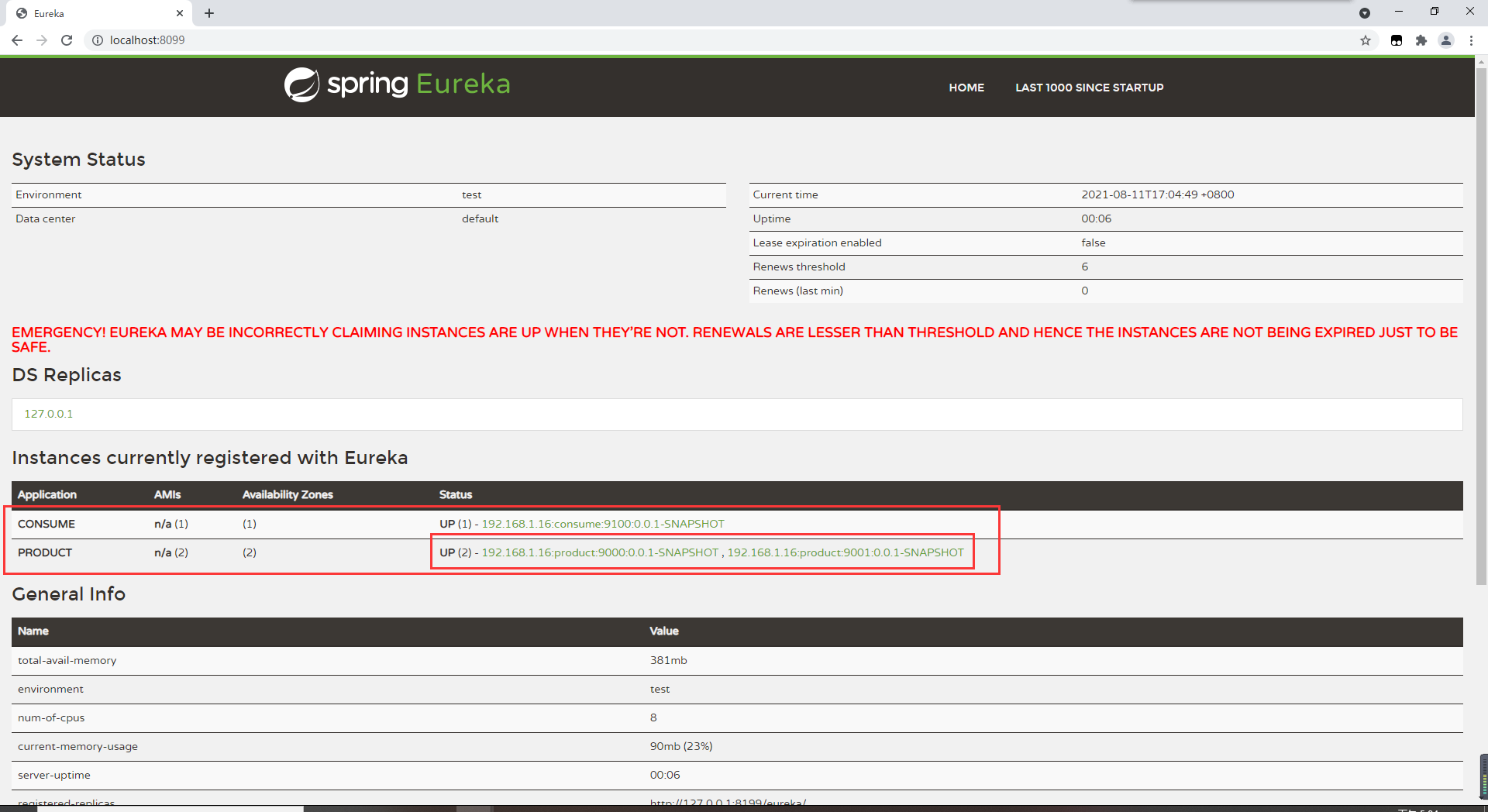Click the server-uptime row label
The height and width of the screenshot is (812, 1488).
(x=54, y=775)
